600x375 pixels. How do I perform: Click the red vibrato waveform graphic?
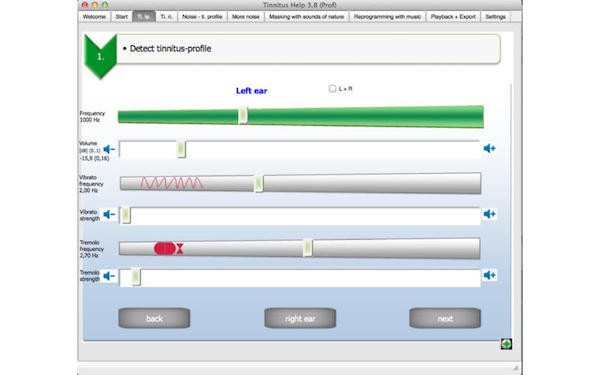[171, 183]
